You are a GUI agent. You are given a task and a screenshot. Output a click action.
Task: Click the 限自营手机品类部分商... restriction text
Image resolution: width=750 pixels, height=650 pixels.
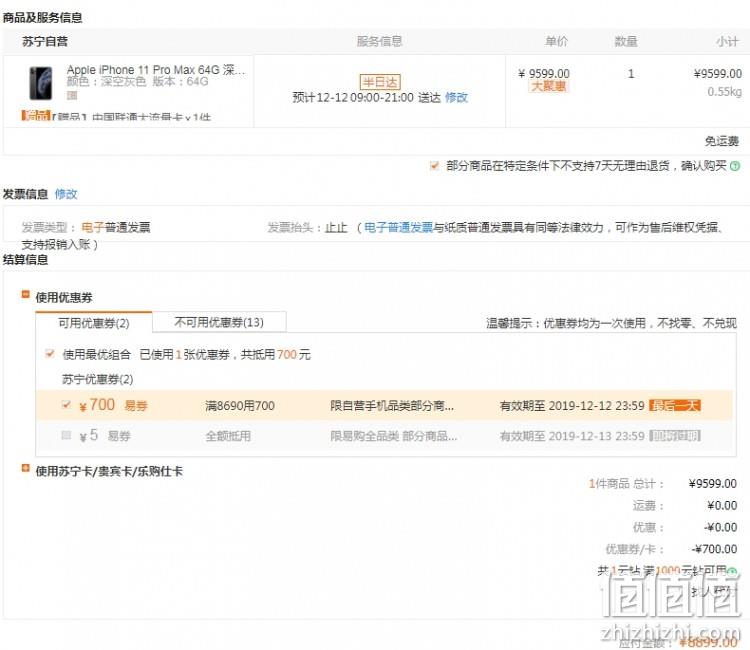392,406
